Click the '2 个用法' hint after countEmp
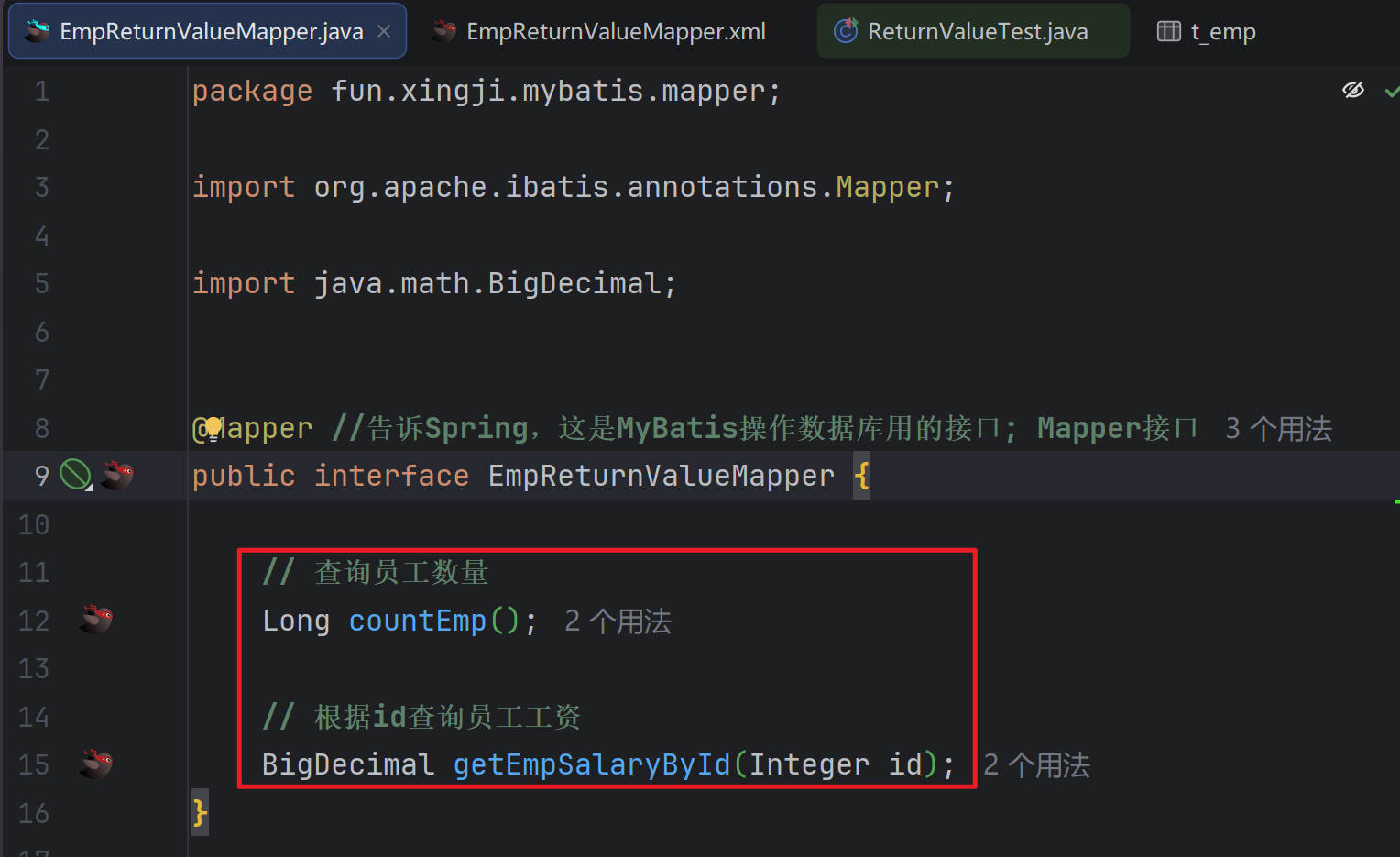The width and height of the screenshot is (1400, 857). pyautogui.click(x=618, y=621)
